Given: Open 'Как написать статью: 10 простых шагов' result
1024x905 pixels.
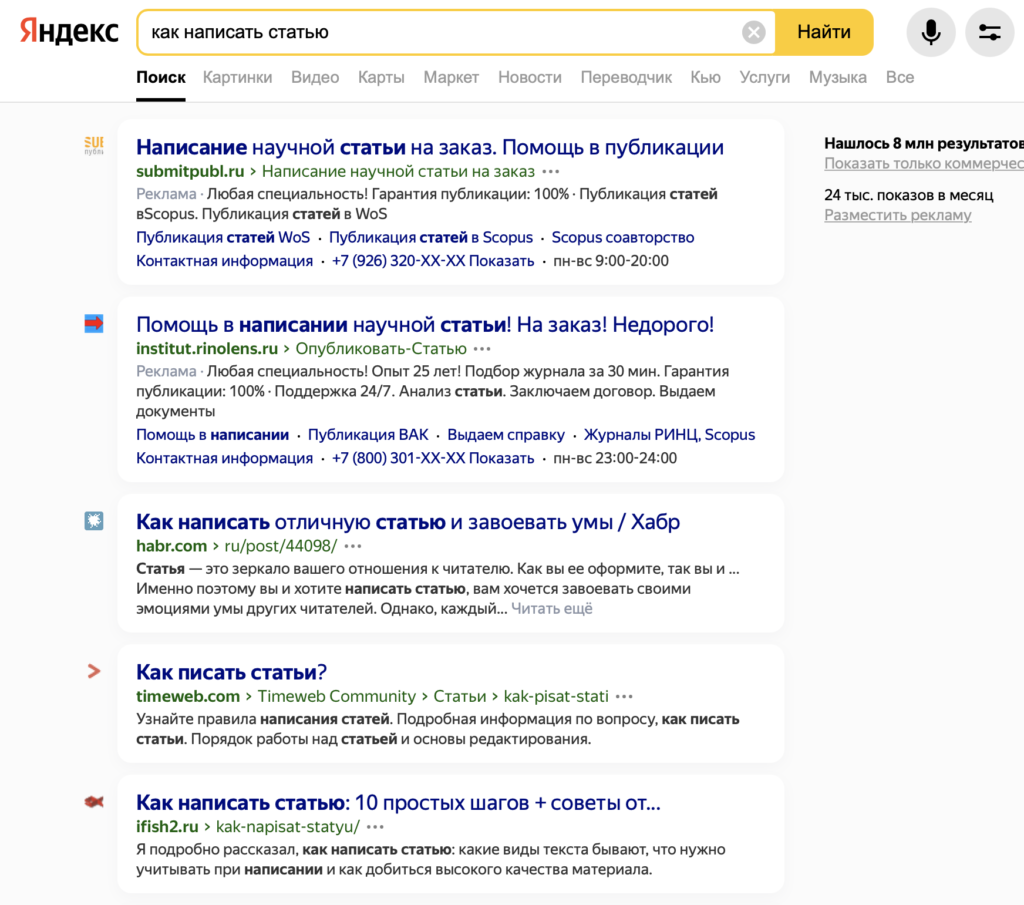Looking at the screenshot, I should [x=398, y=802].
